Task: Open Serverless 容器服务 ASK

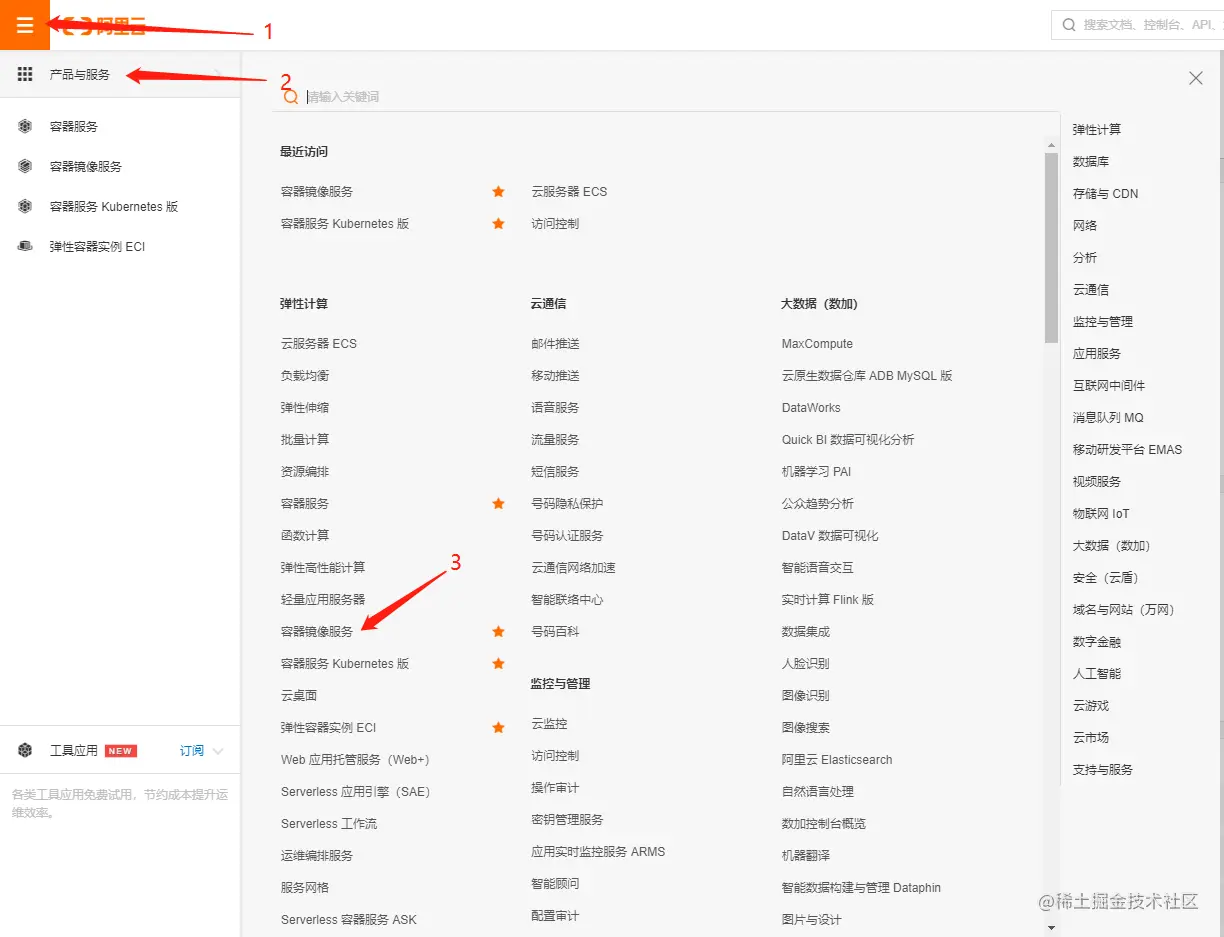Action: pyautogui.click(x=349, y=919)
